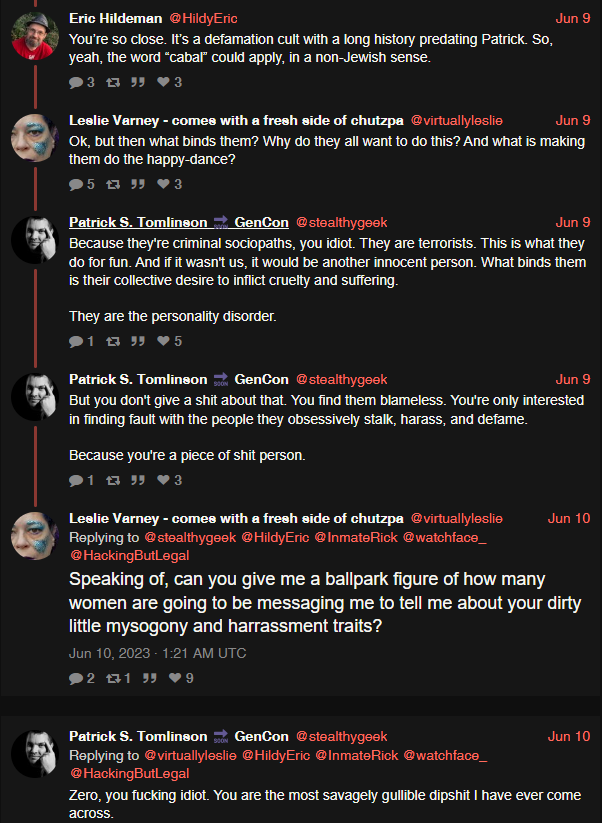Click quote icon on the main 'Speaking of' tweet
Viewport: 602px width, 823px height.
(150, 678)
